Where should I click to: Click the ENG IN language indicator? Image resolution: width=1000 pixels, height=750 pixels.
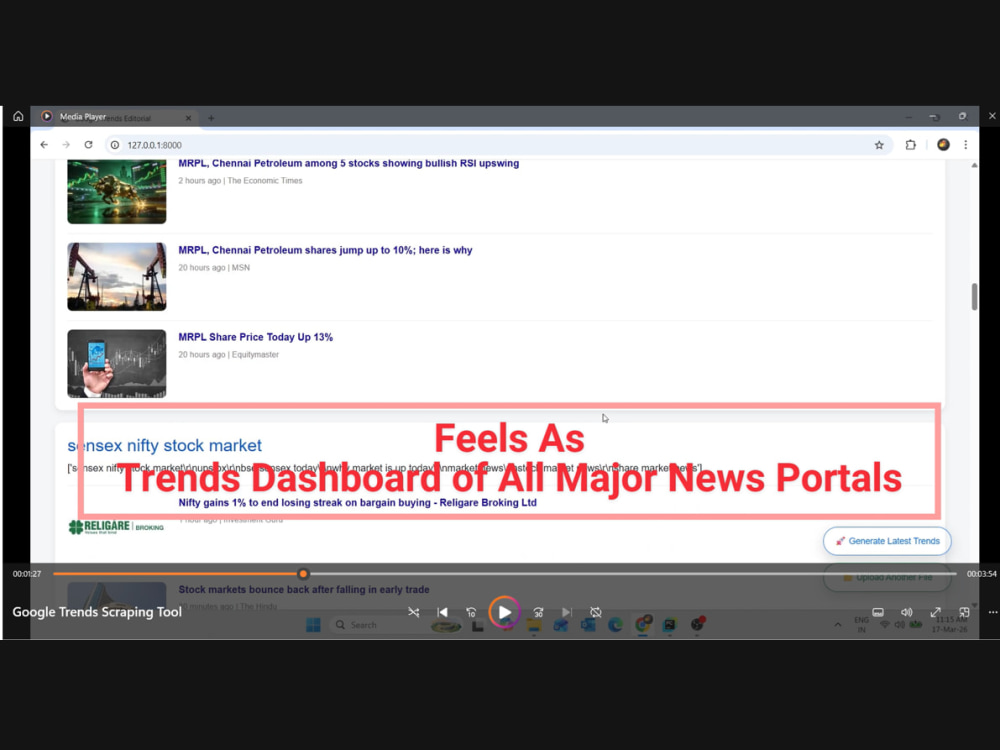pos(862,625)
